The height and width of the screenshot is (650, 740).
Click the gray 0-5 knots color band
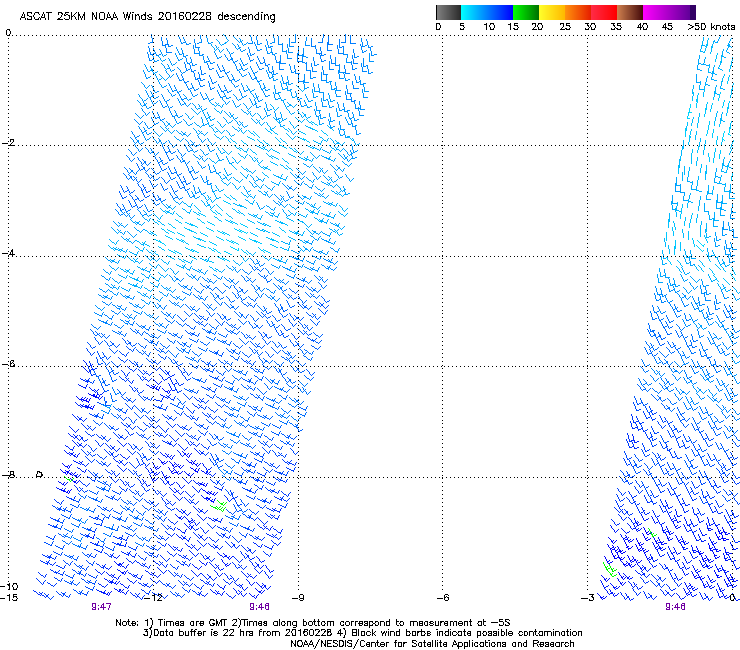(448, 12)
